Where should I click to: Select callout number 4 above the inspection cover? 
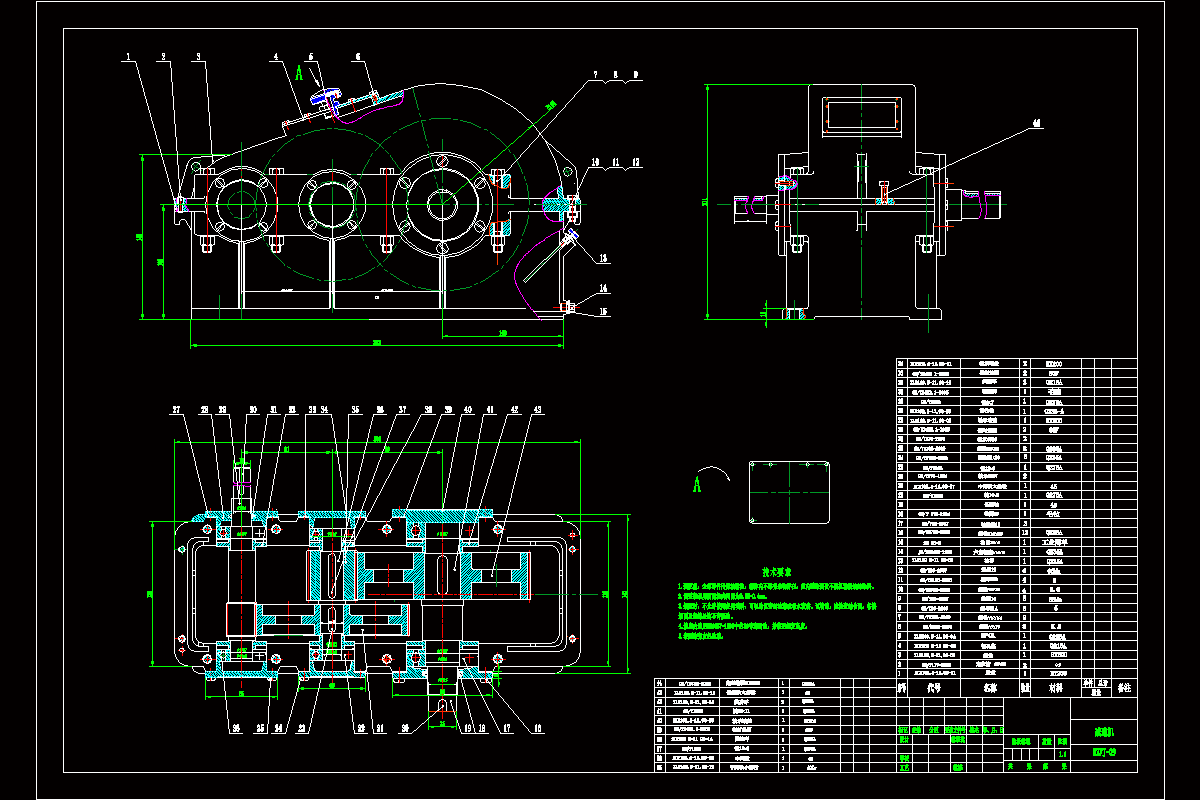[275, 58]
